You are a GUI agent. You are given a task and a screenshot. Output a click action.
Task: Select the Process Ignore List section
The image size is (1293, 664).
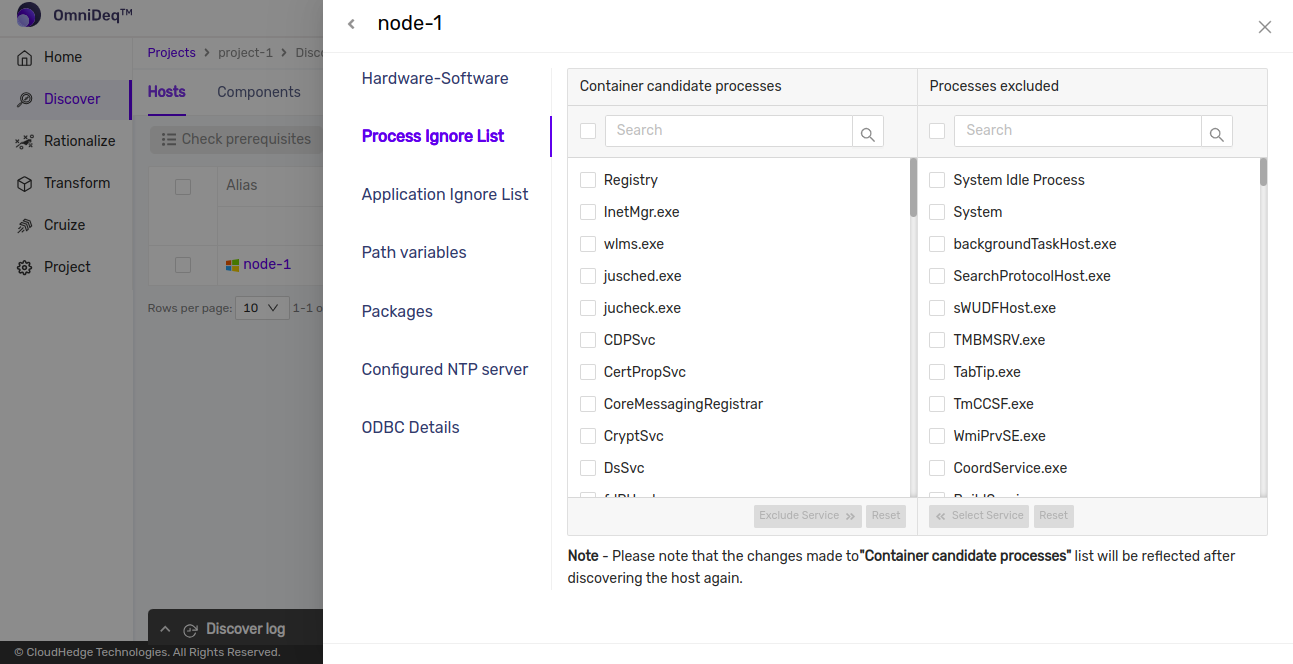(433, 136)
